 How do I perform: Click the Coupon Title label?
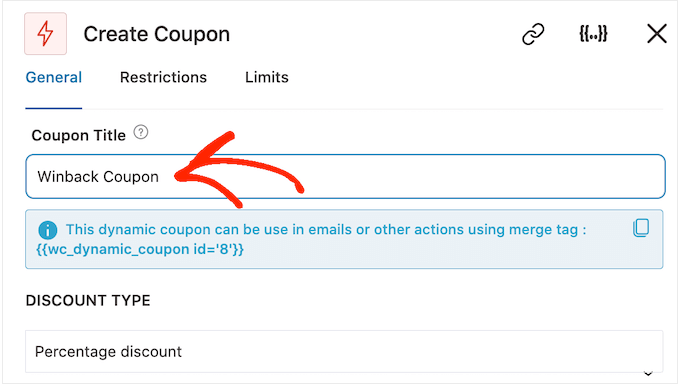pos(78,135)
